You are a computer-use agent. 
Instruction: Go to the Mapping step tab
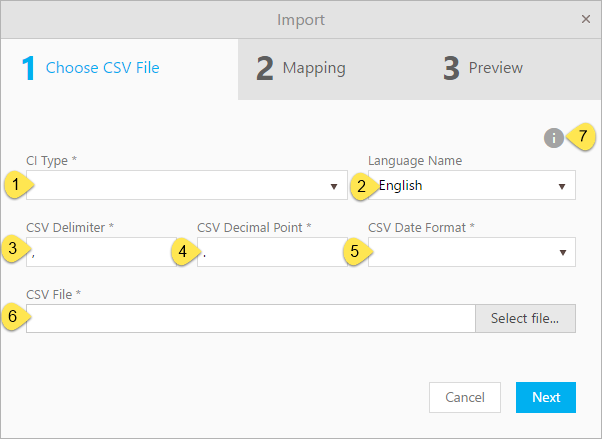click(x=302, y=68)
